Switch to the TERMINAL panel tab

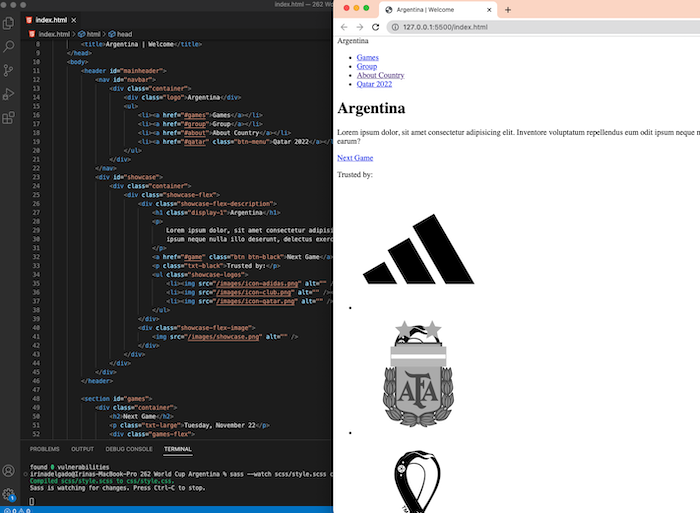pos(178,449)
